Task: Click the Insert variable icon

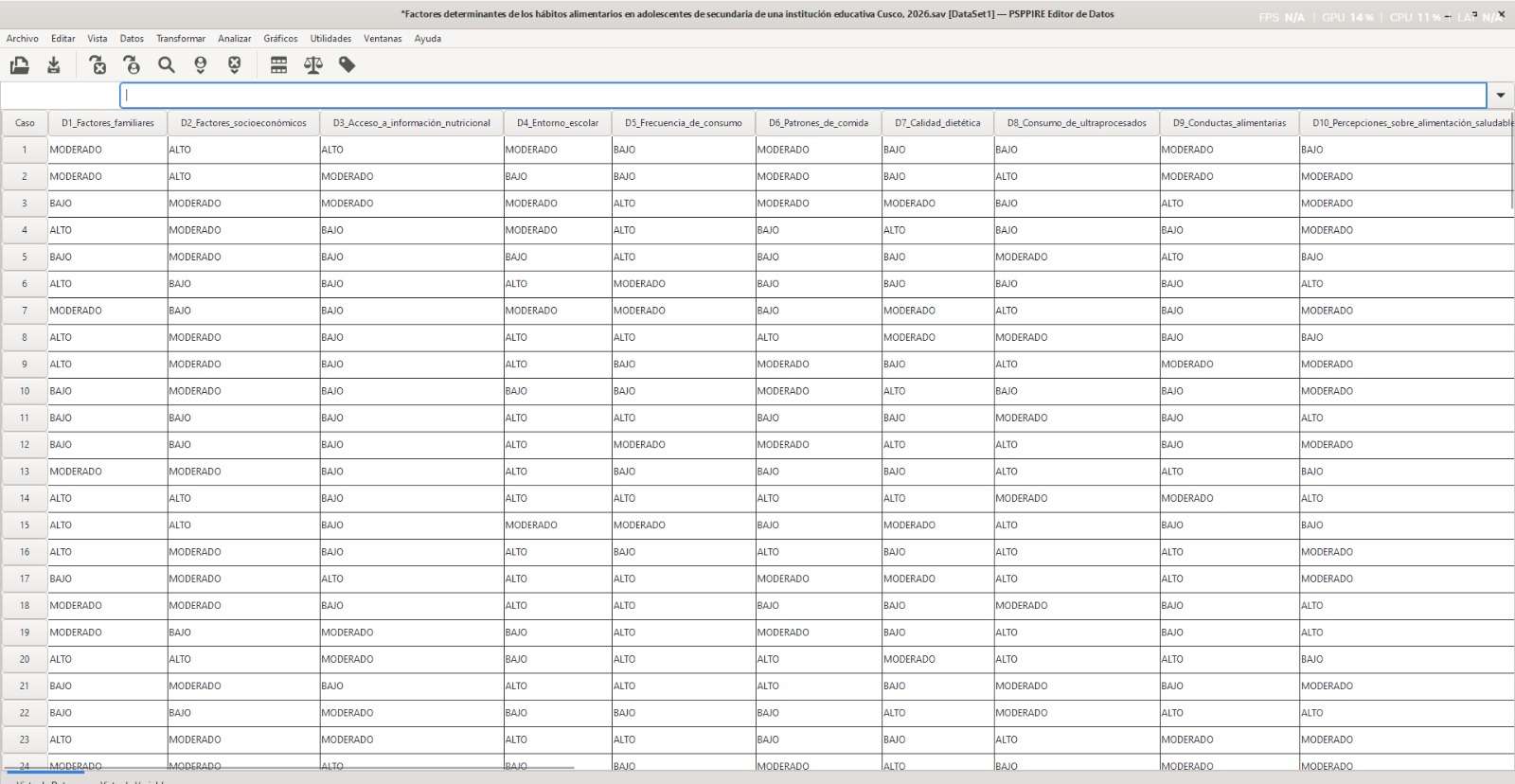Action: click(235, 64)
